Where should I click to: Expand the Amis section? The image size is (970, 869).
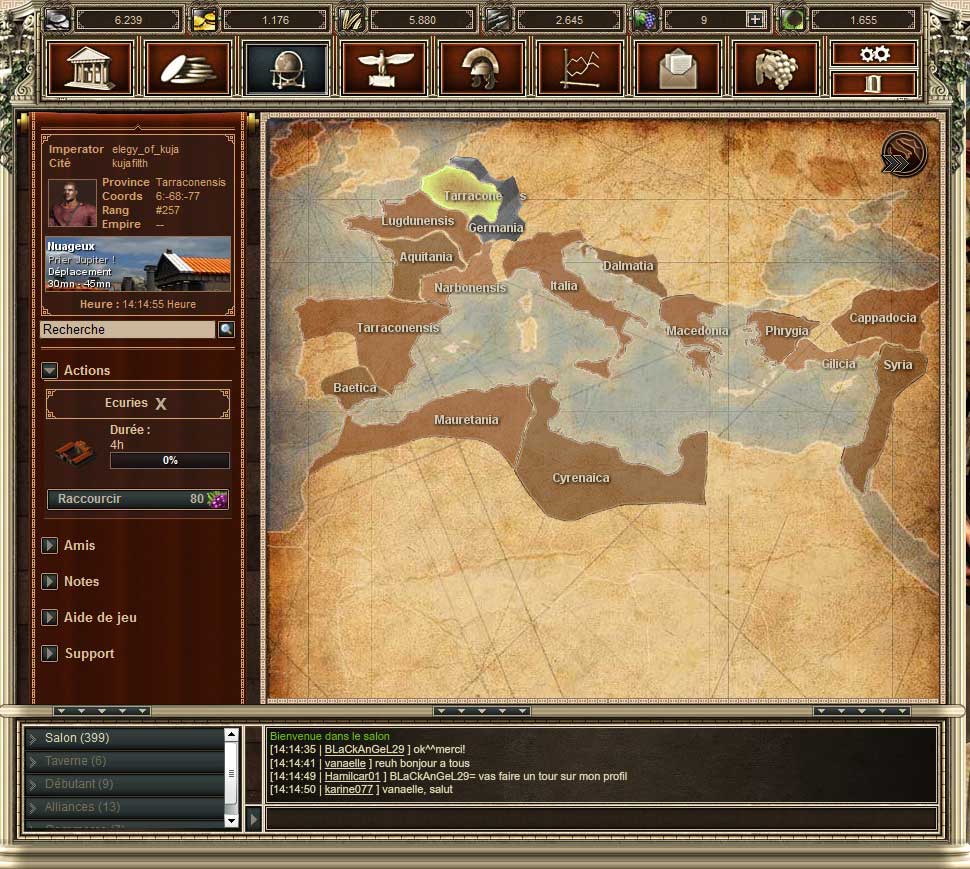click(x=50, y=546)
